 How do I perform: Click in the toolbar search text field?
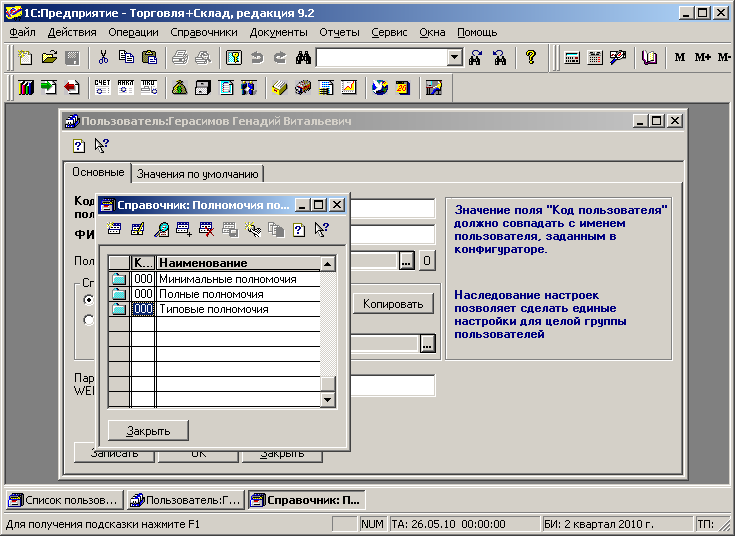382,58
